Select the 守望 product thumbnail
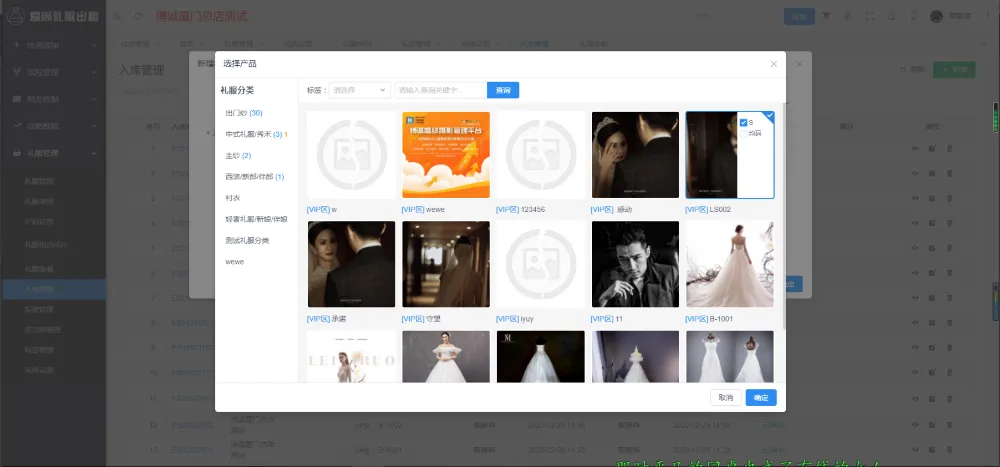Viewport: 1000px width, 467px height. 445,264
